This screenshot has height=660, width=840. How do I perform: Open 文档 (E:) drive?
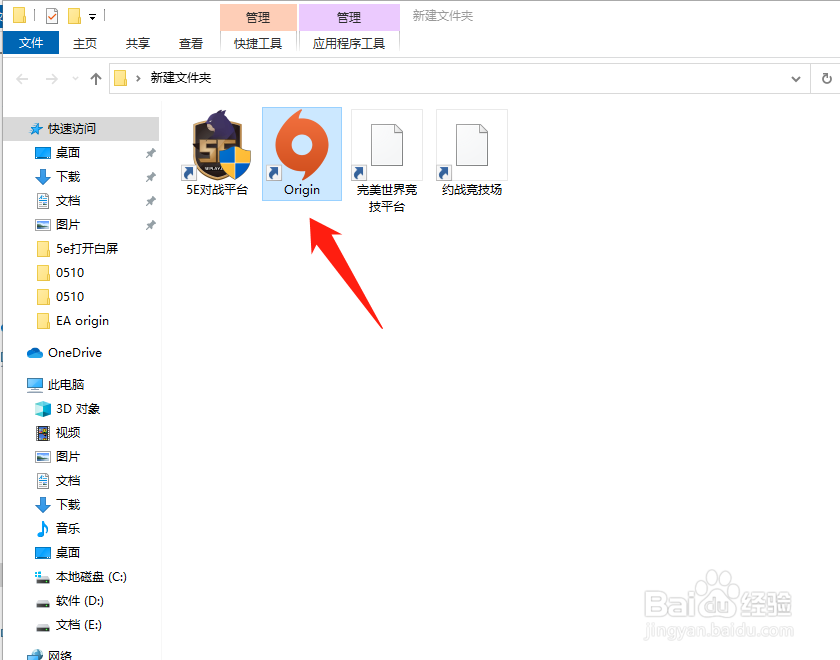click(x=81, y=625)
